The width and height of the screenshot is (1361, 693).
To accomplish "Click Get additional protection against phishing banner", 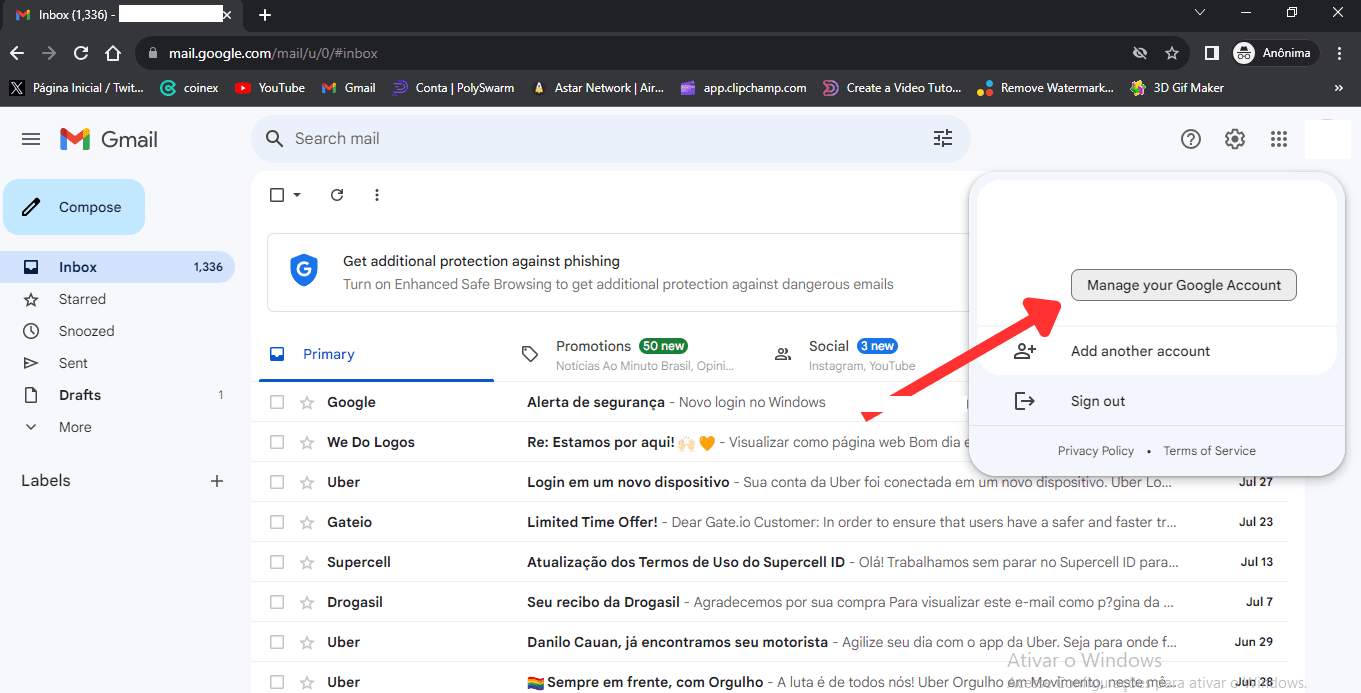I will point(618,272).
